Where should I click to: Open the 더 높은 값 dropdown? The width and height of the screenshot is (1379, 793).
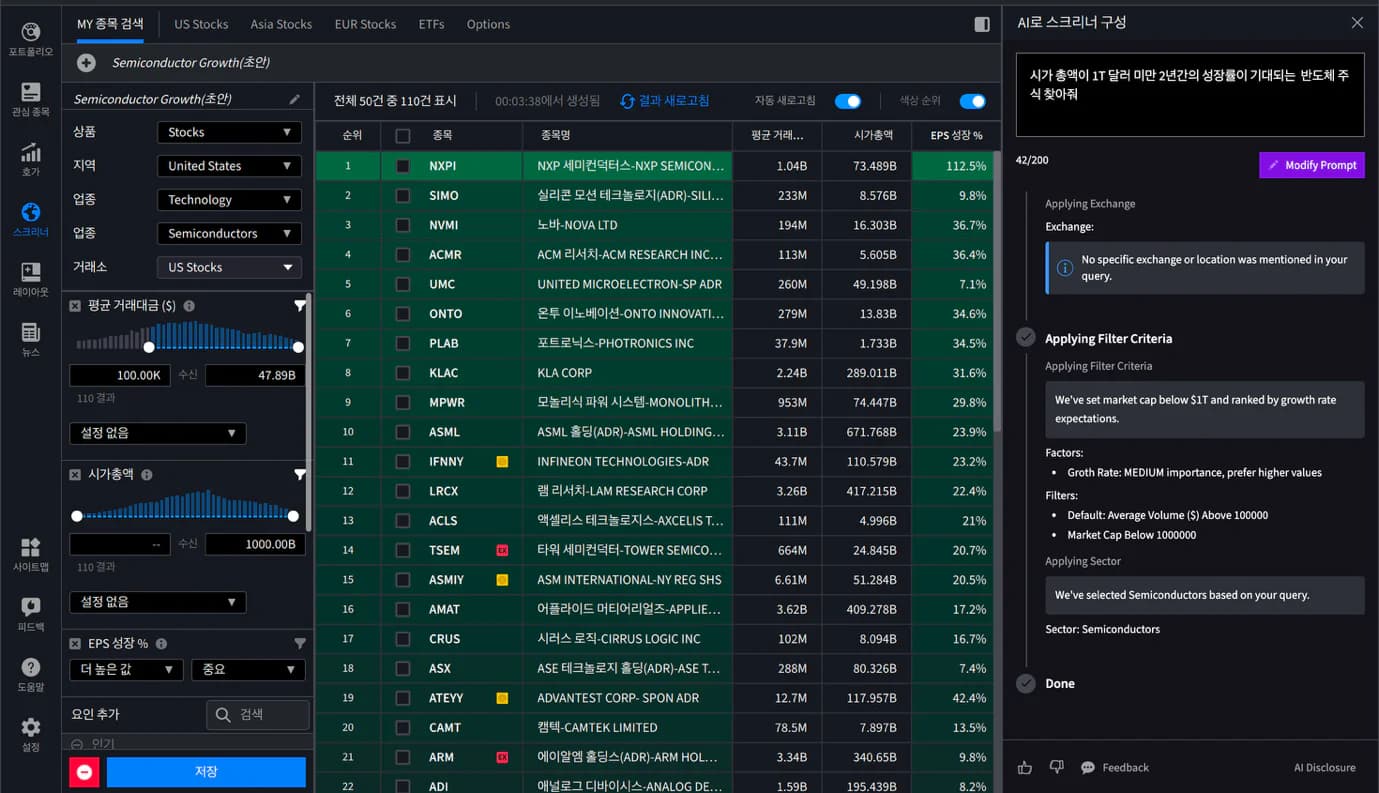coord(126,670)
